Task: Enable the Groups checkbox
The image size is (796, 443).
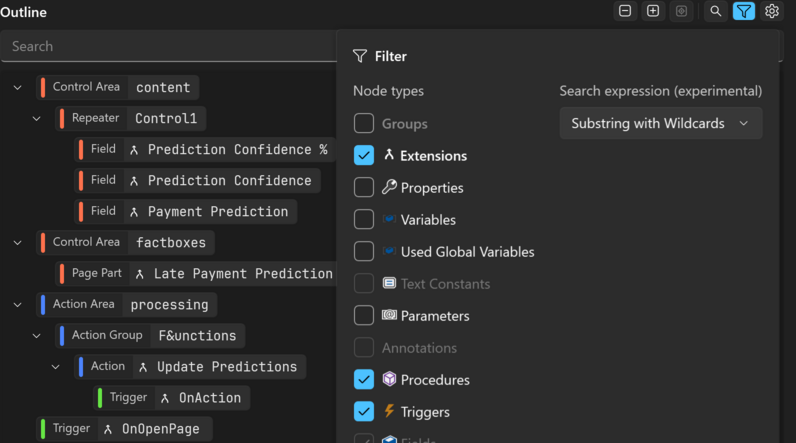Action: pos(364,123)
